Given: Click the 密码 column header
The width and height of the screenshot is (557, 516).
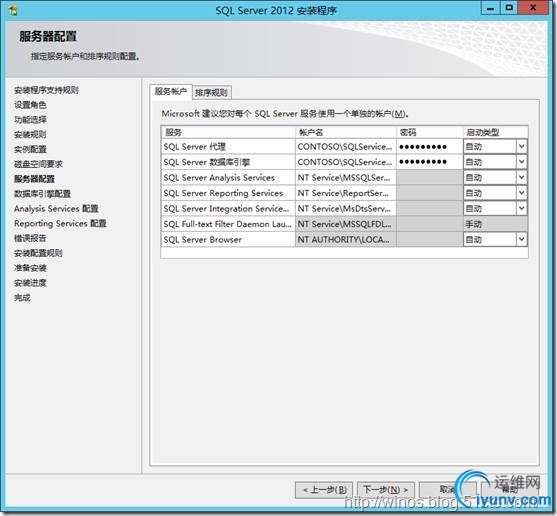Looking at the screenshot, I should coord(429,132).
